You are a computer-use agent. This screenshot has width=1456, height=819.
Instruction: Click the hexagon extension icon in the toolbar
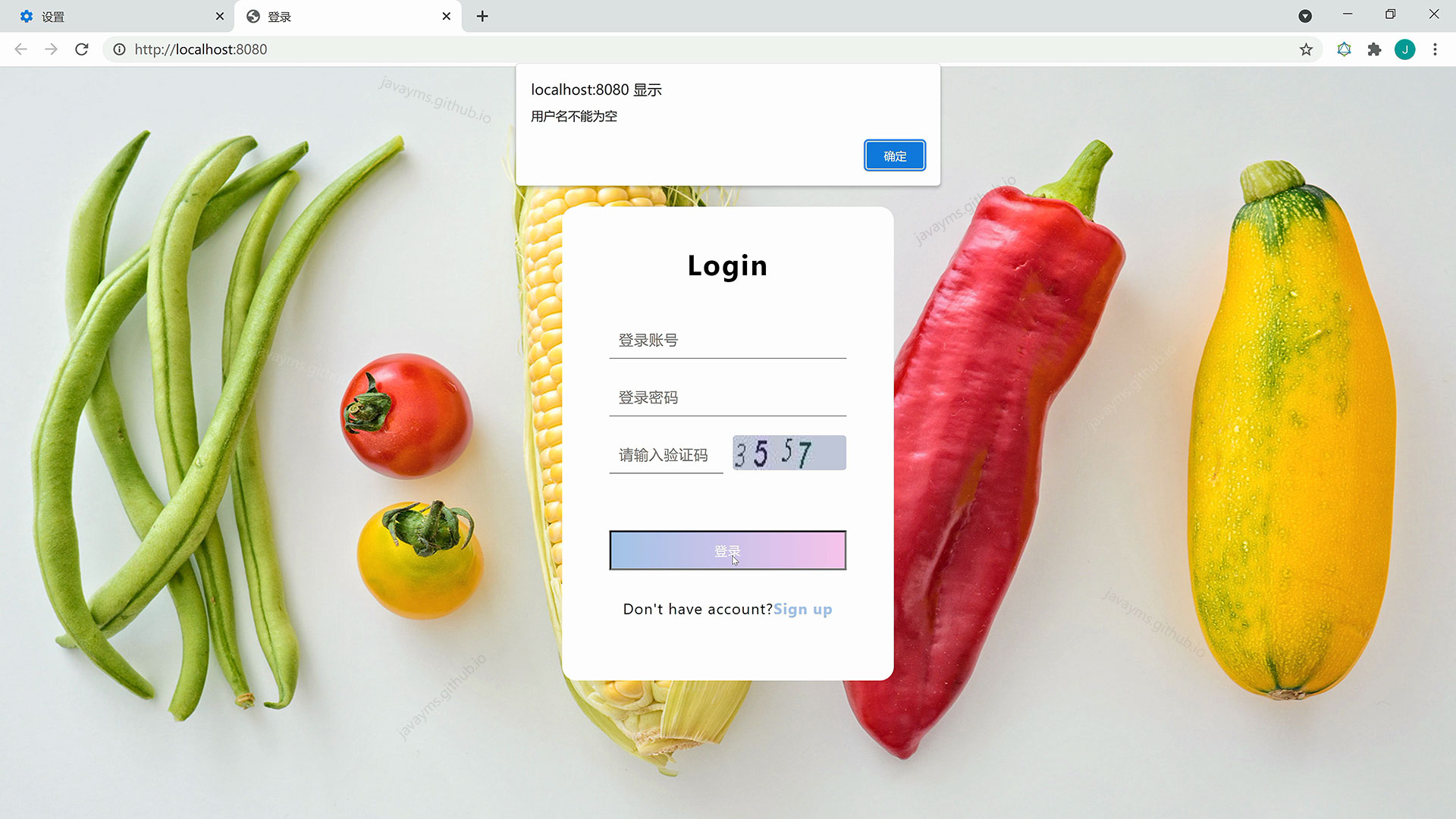pos(1344,49)
